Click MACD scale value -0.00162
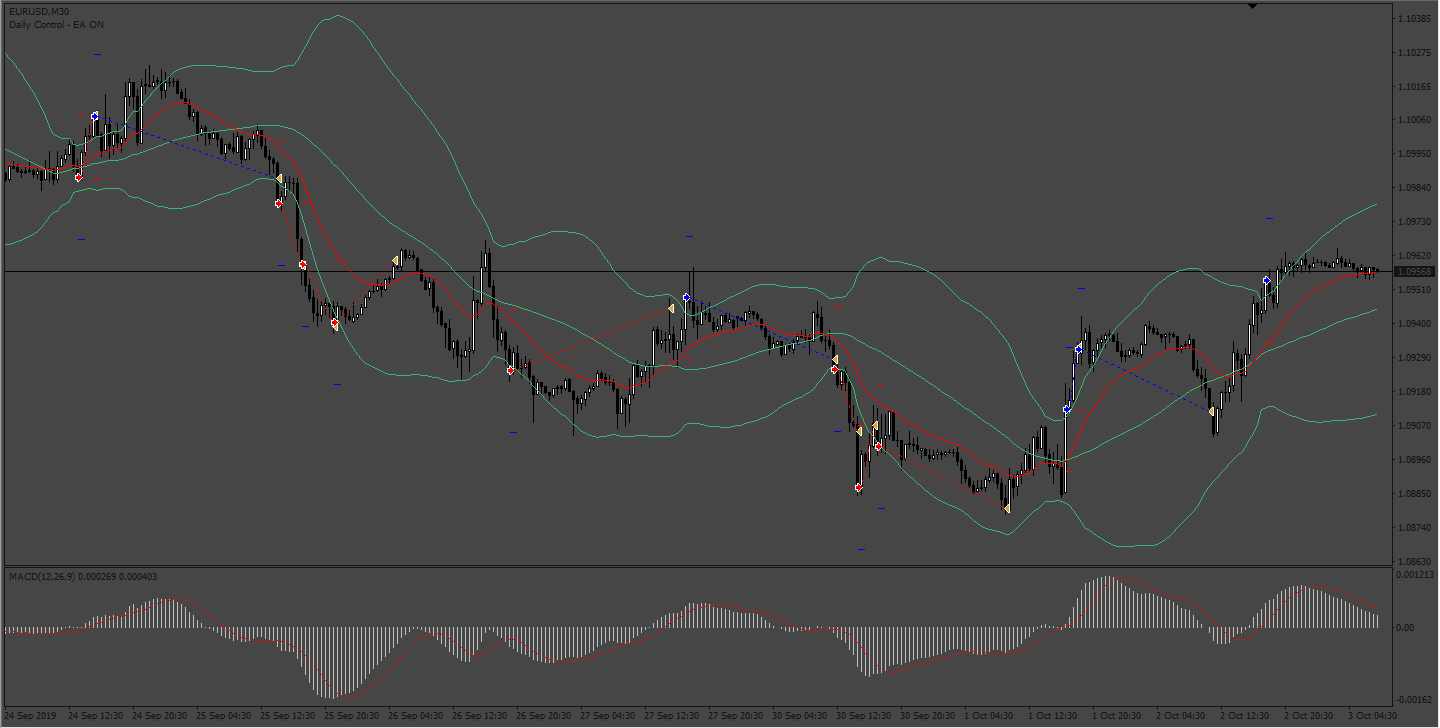 coord(1415,699)
